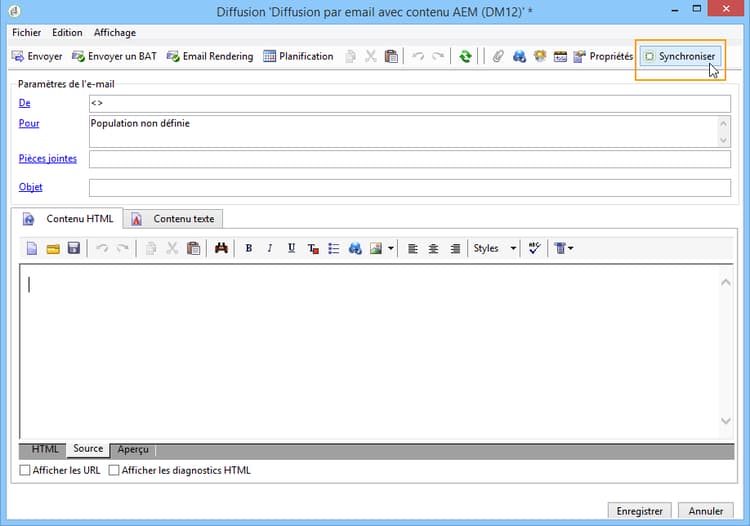Viewport: 750px width, 526px height.
Task: Align text left in editor
Action: click(x=412, y=248)
